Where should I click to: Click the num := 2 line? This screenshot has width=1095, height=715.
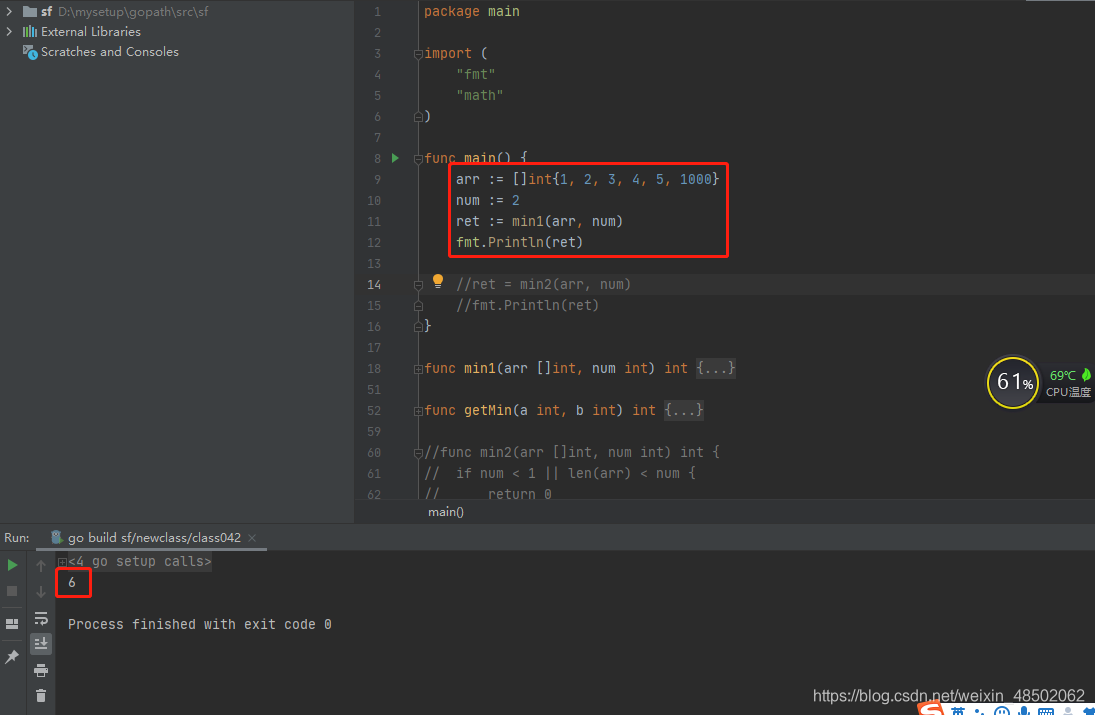[x=487, y=200]
